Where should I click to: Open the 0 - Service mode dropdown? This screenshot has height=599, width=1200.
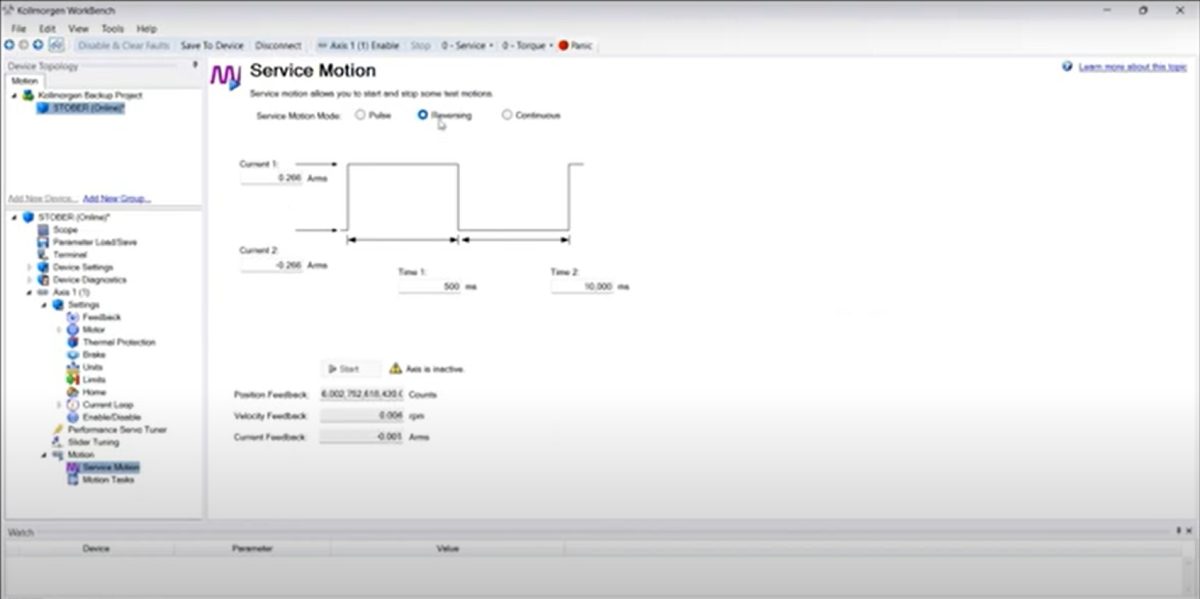pyautogui.click(x=467, y=46)
